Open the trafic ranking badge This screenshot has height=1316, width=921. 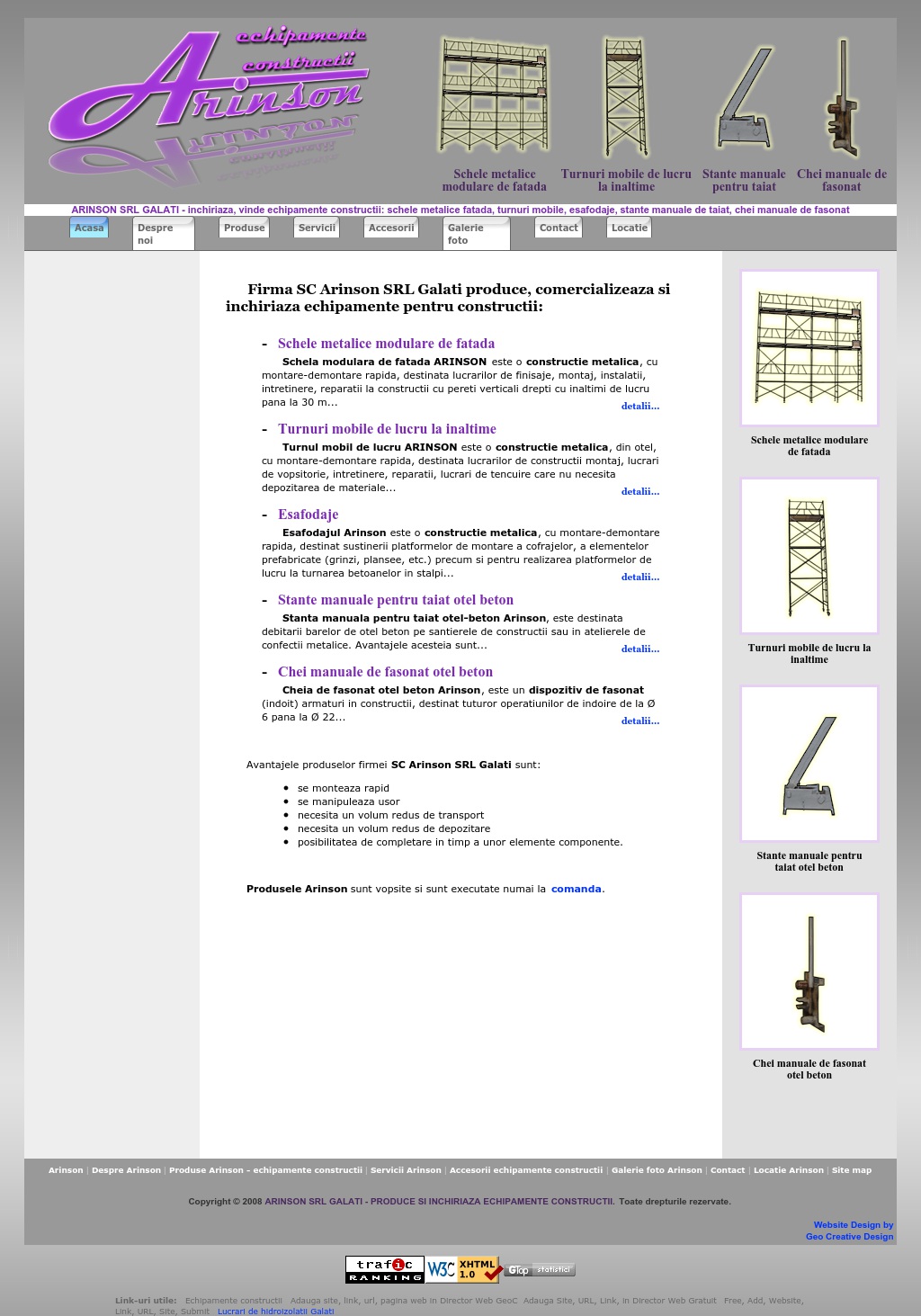(384, 1269)
